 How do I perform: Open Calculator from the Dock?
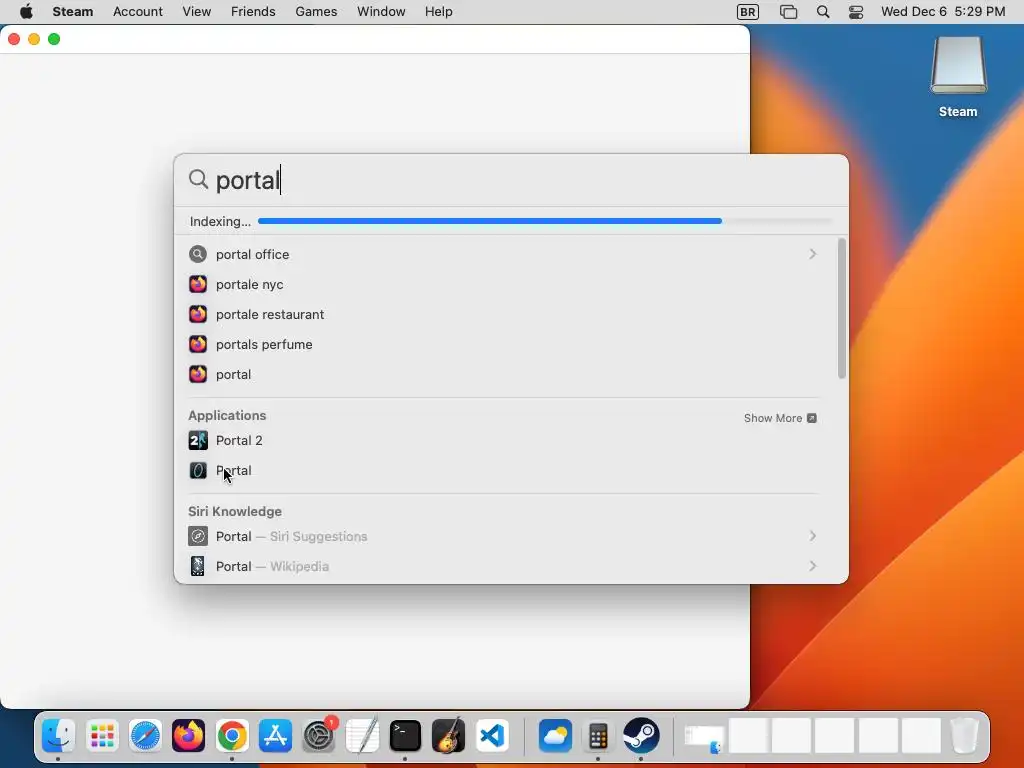(x=598, y=736)
